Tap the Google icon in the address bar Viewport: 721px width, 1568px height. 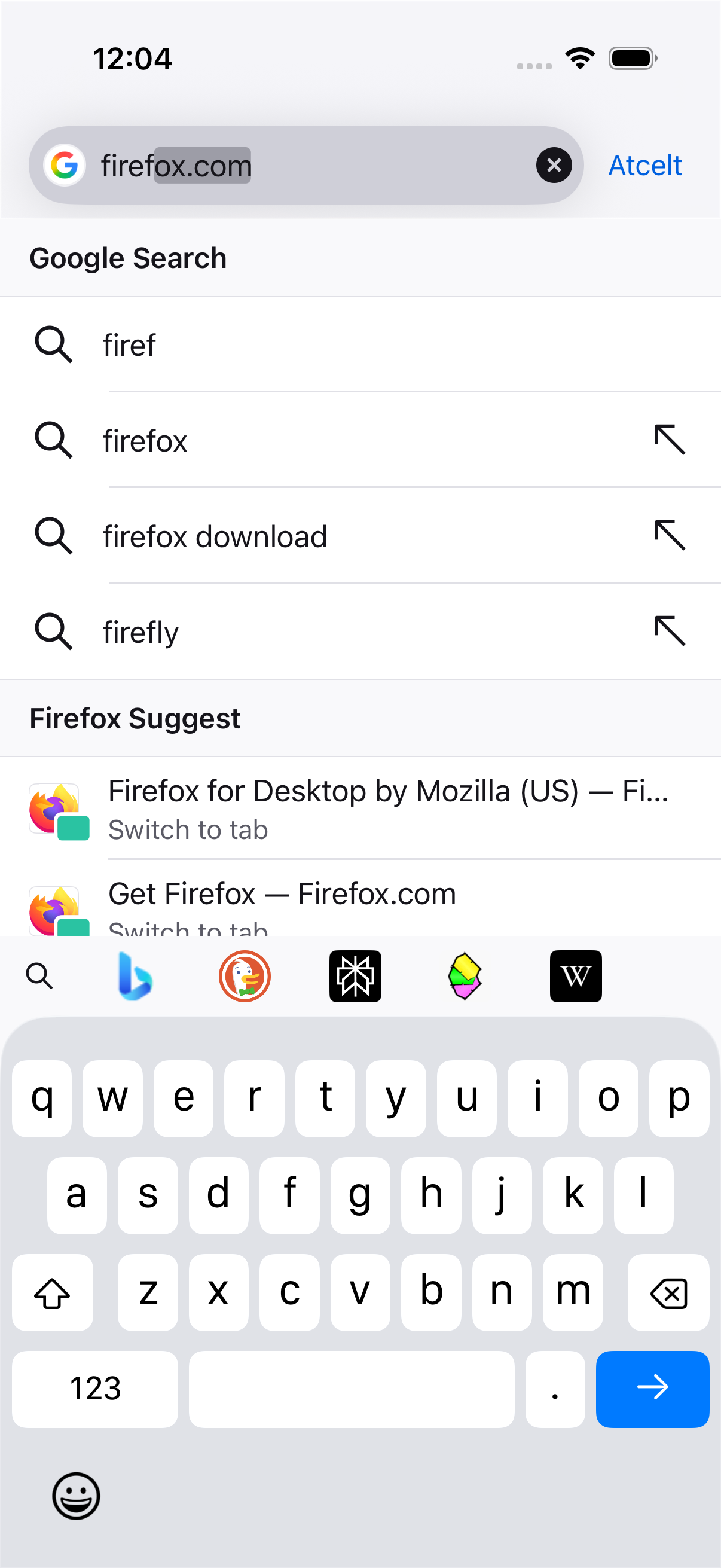[64, 165]
